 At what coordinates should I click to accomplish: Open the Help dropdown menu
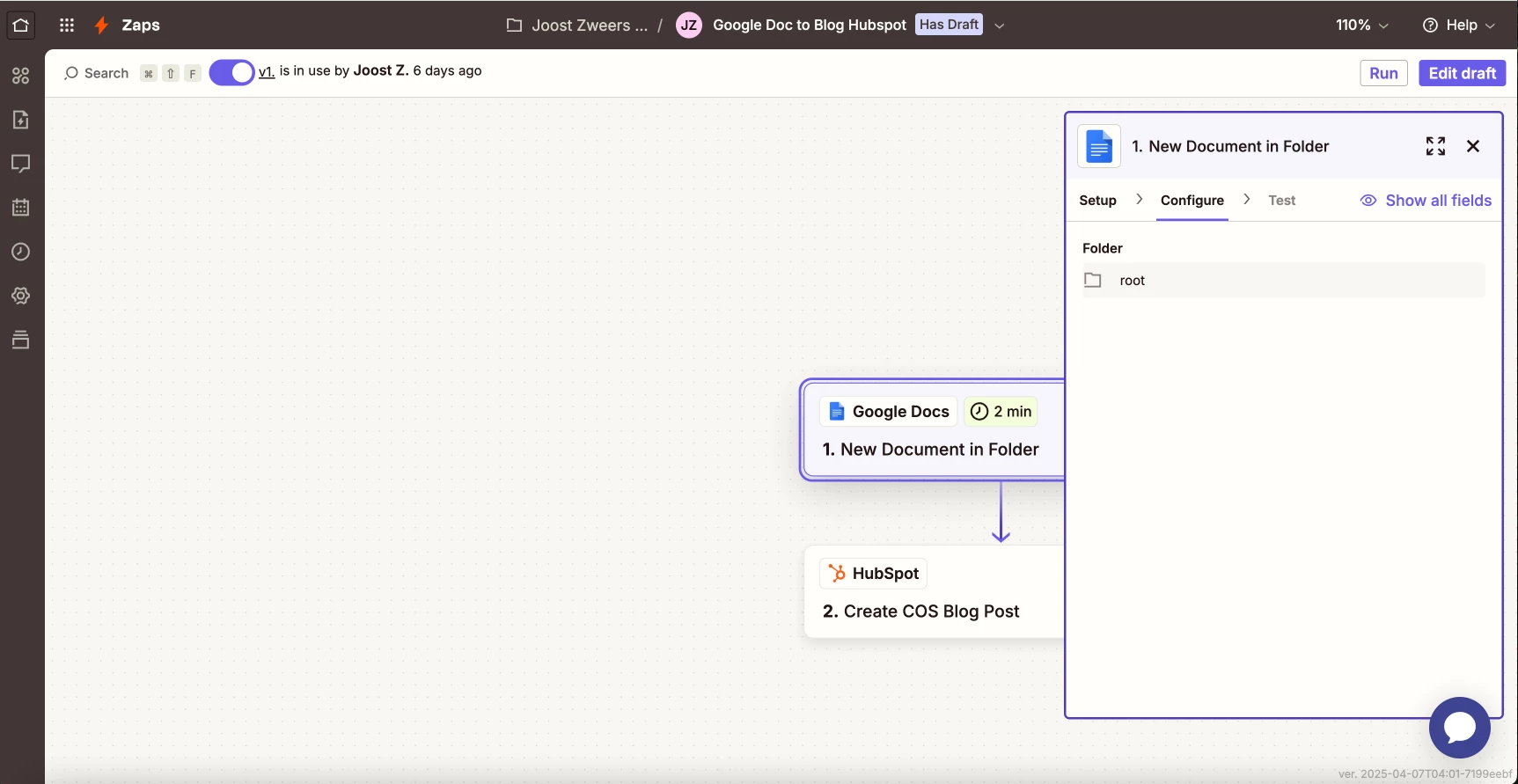[1459, 25]
